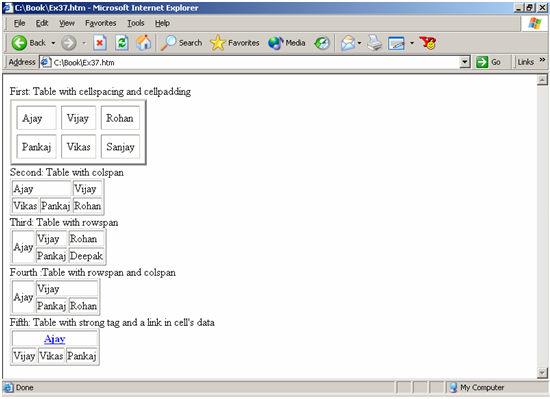This screenshot has width=550, height=399.
Task: Click the Vikas cell in the first table
Action: [x=79, y=147]
